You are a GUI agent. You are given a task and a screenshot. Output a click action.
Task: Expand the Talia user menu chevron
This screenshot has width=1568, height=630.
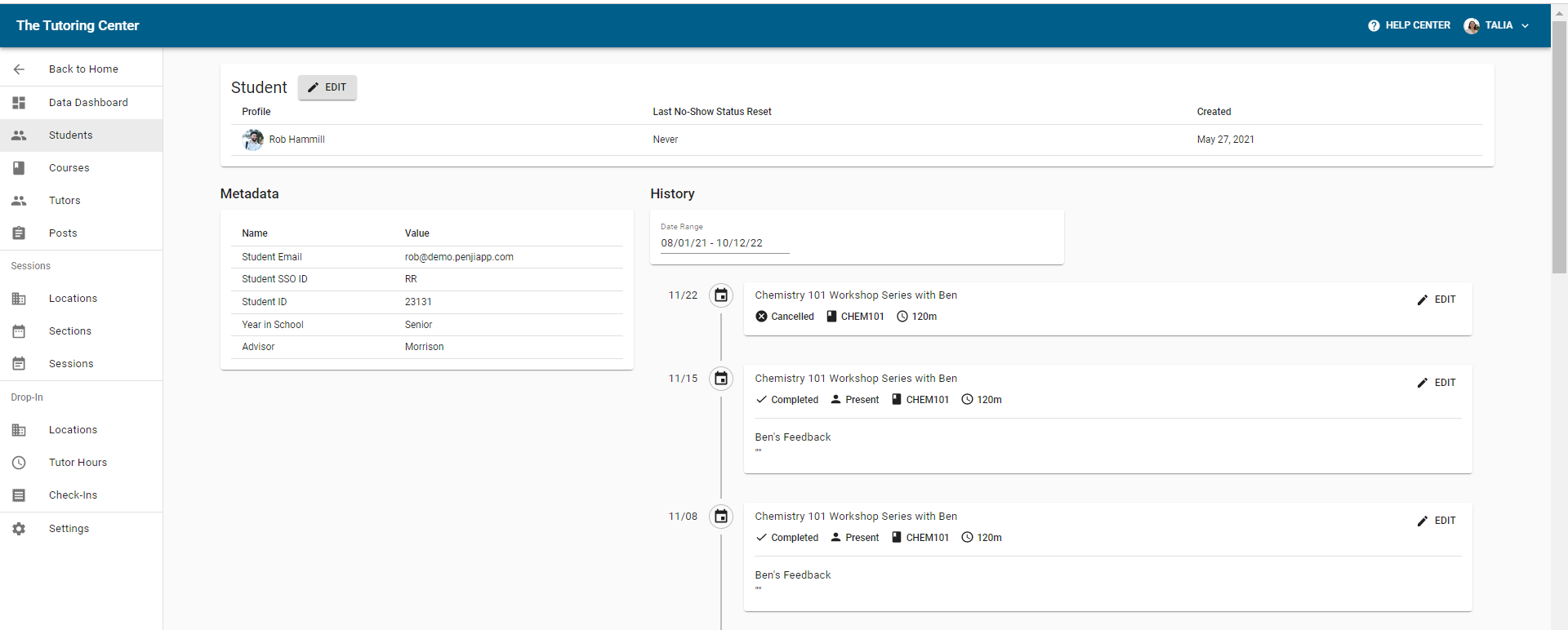click(x=1525, y=25)
